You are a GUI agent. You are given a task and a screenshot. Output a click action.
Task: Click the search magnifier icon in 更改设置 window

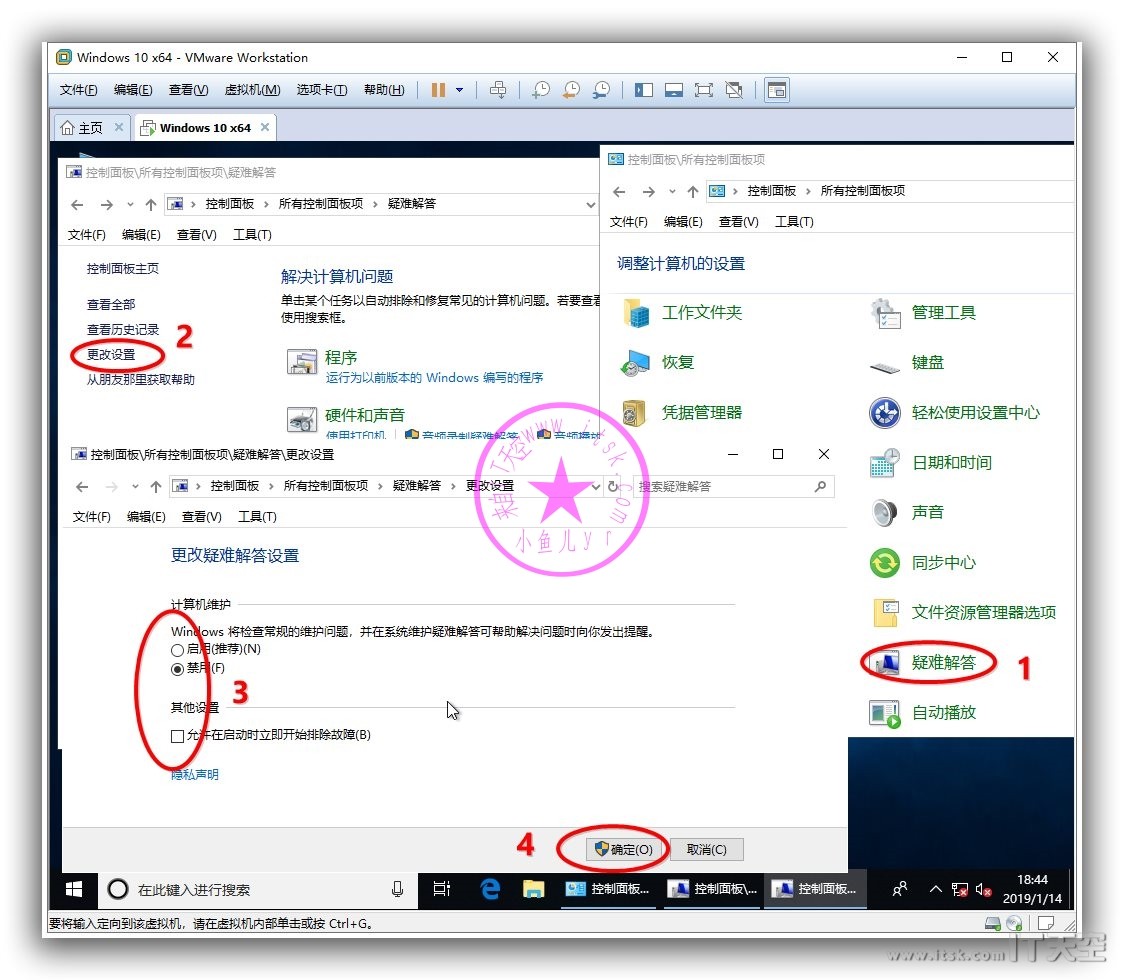pos(821,486)
